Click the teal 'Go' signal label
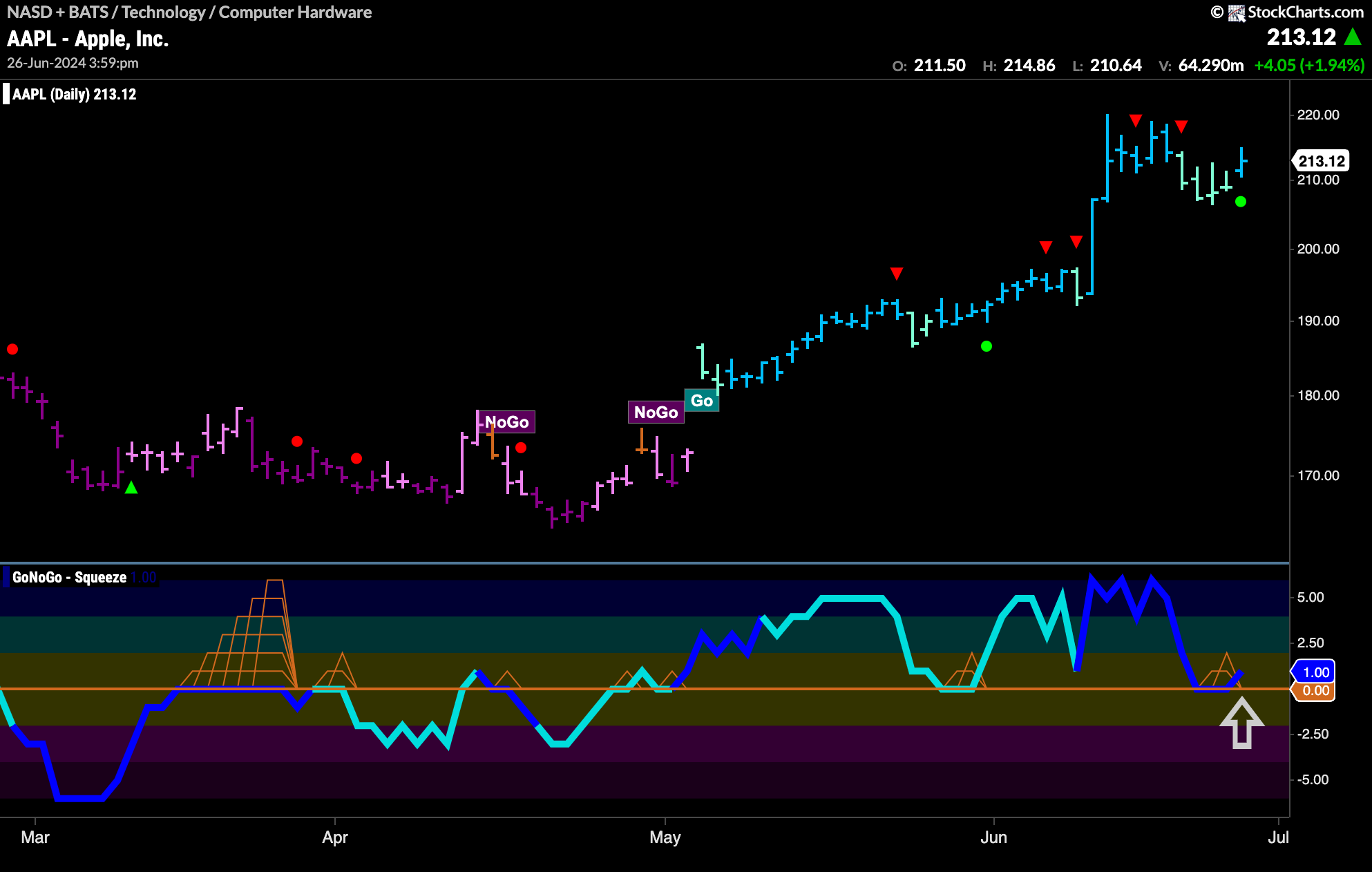This screenshot has width=1372, height=872. point(702,401)
